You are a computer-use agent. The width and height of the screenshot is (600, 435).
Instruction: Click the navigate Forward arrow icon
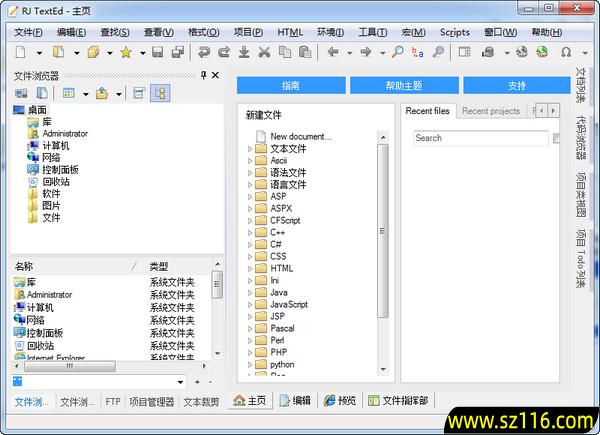tap(366, 52)
